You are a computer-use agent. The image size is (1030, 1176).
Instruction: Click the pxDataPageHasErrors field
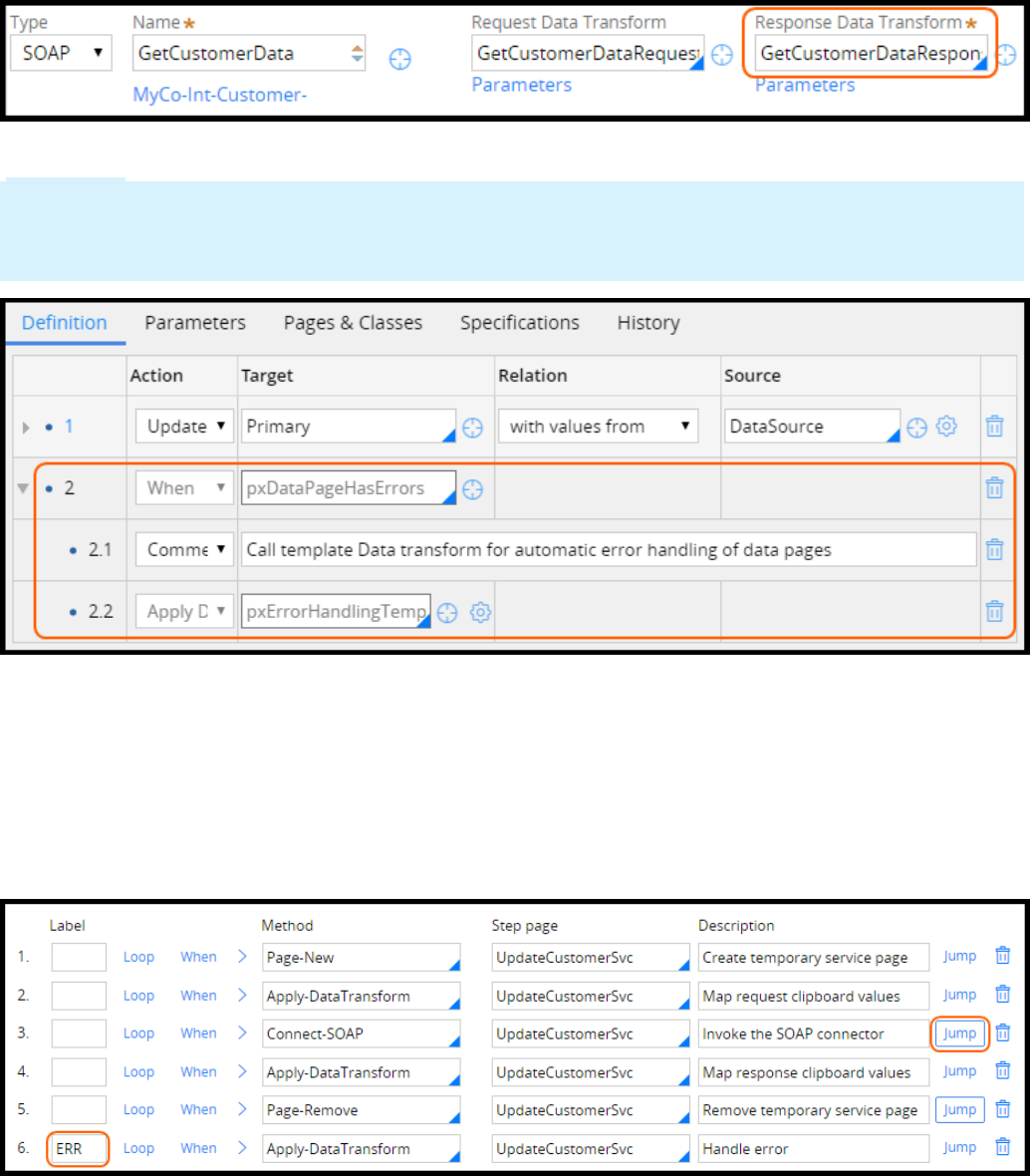349,488
